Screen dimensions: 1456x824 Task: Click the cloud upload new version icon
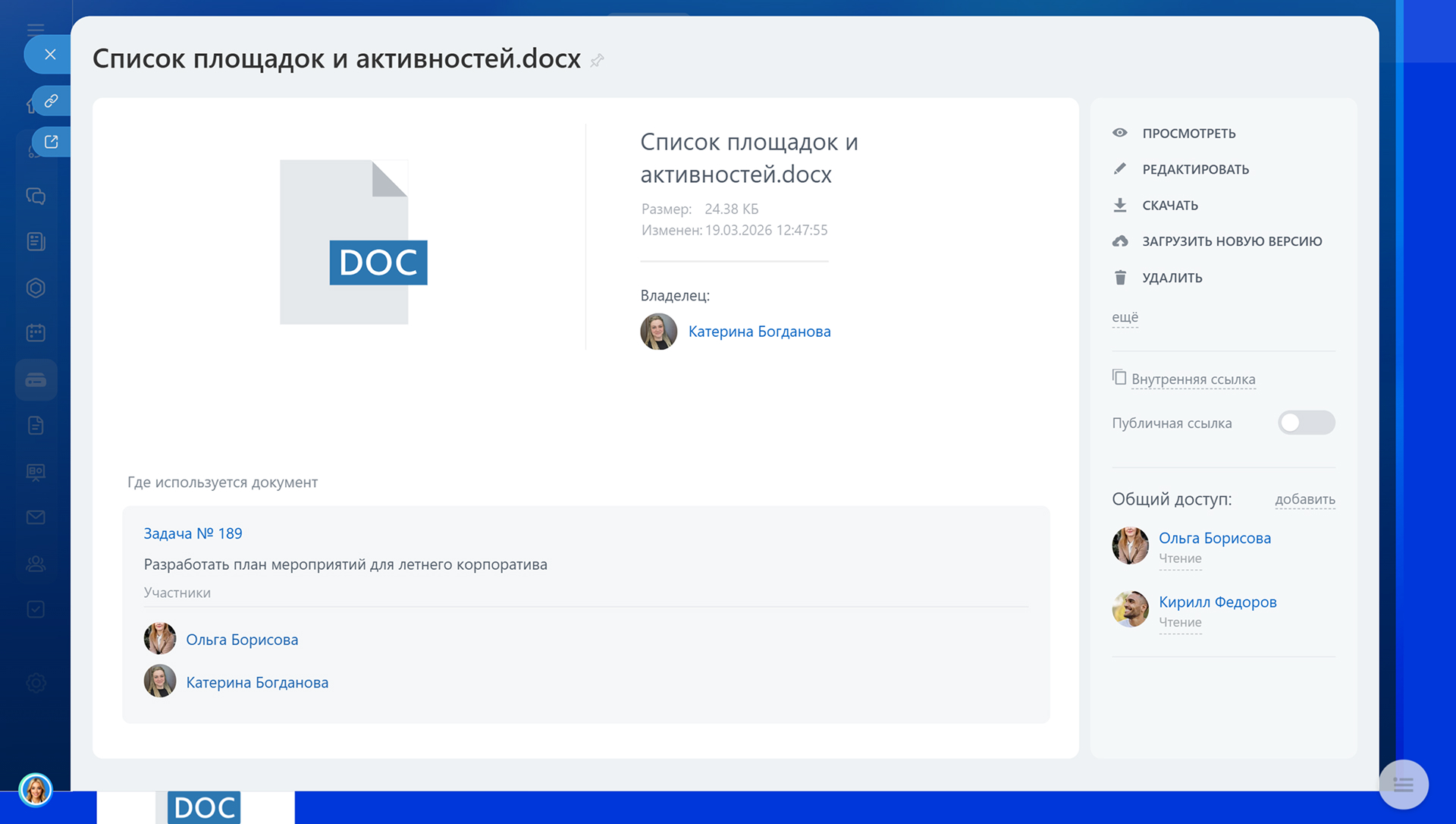1119,241
